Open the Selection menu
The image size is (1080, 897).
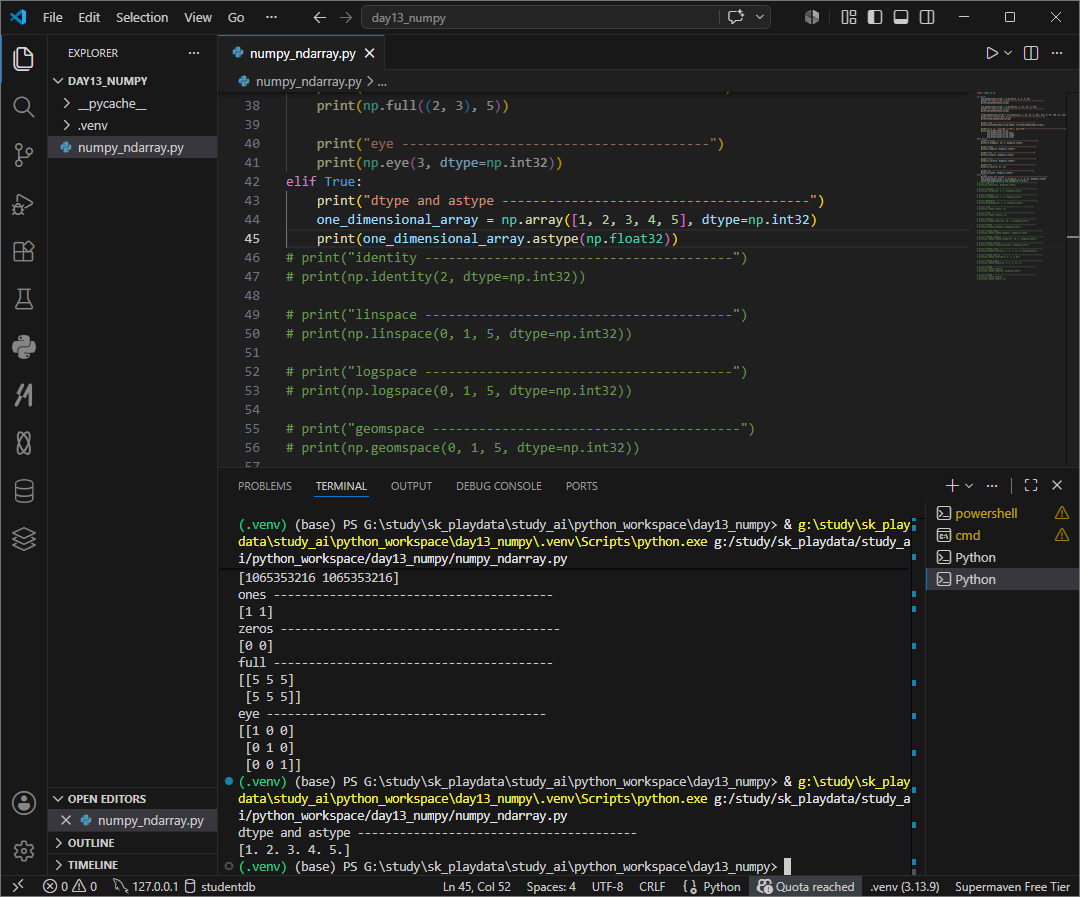click(142, 17)
